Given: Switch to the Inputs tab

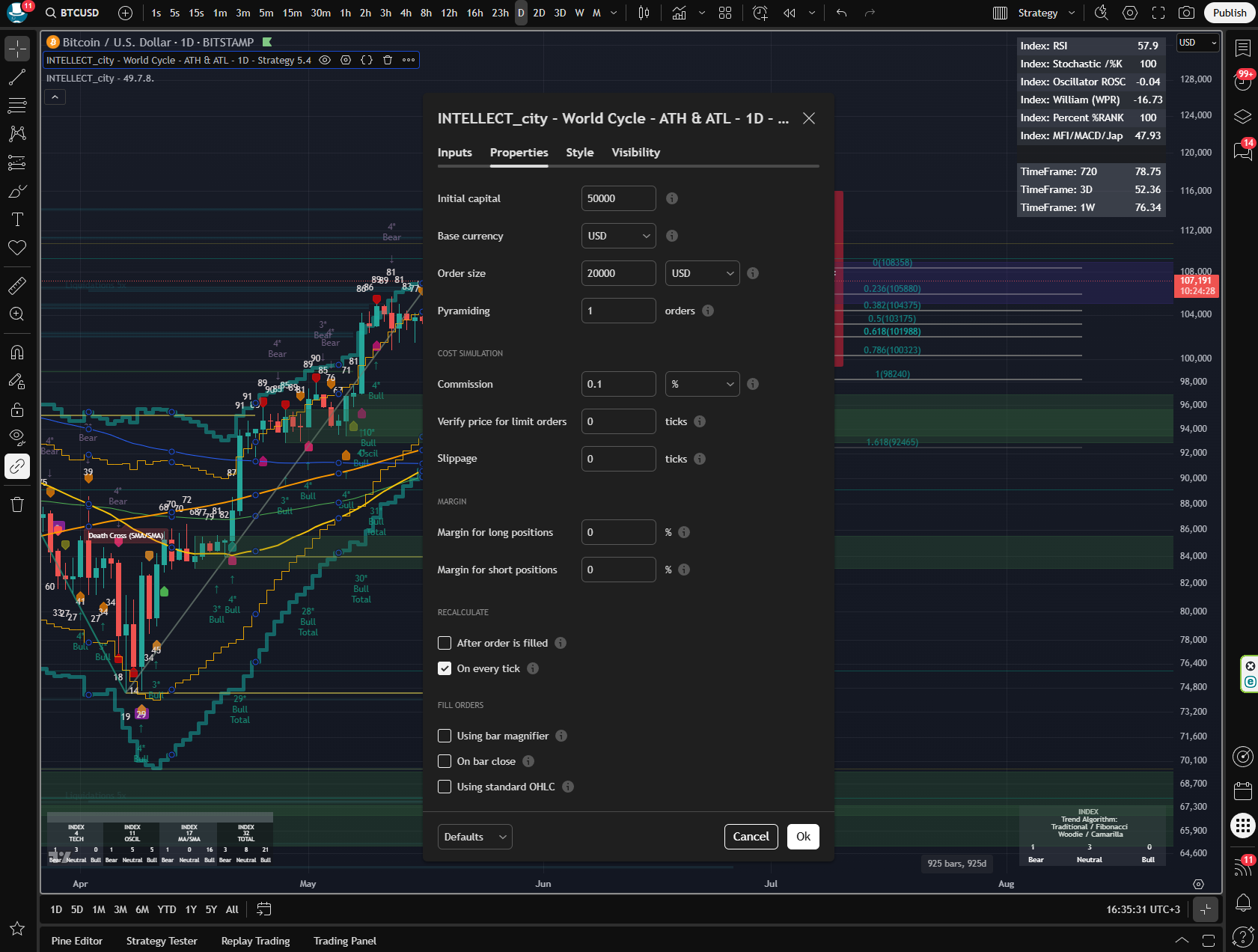Looking at the screenshot, I should click(454, 152).
